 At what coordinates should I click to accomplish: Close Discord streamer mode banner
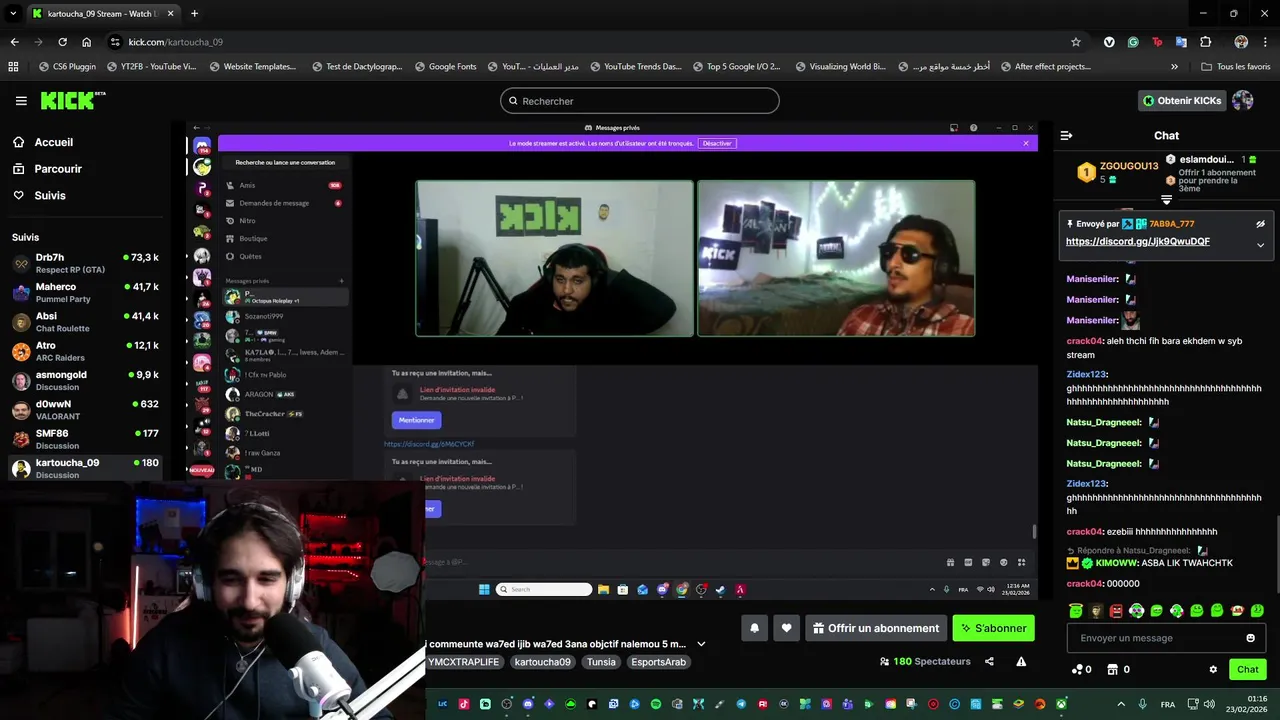coord(1025,143)
